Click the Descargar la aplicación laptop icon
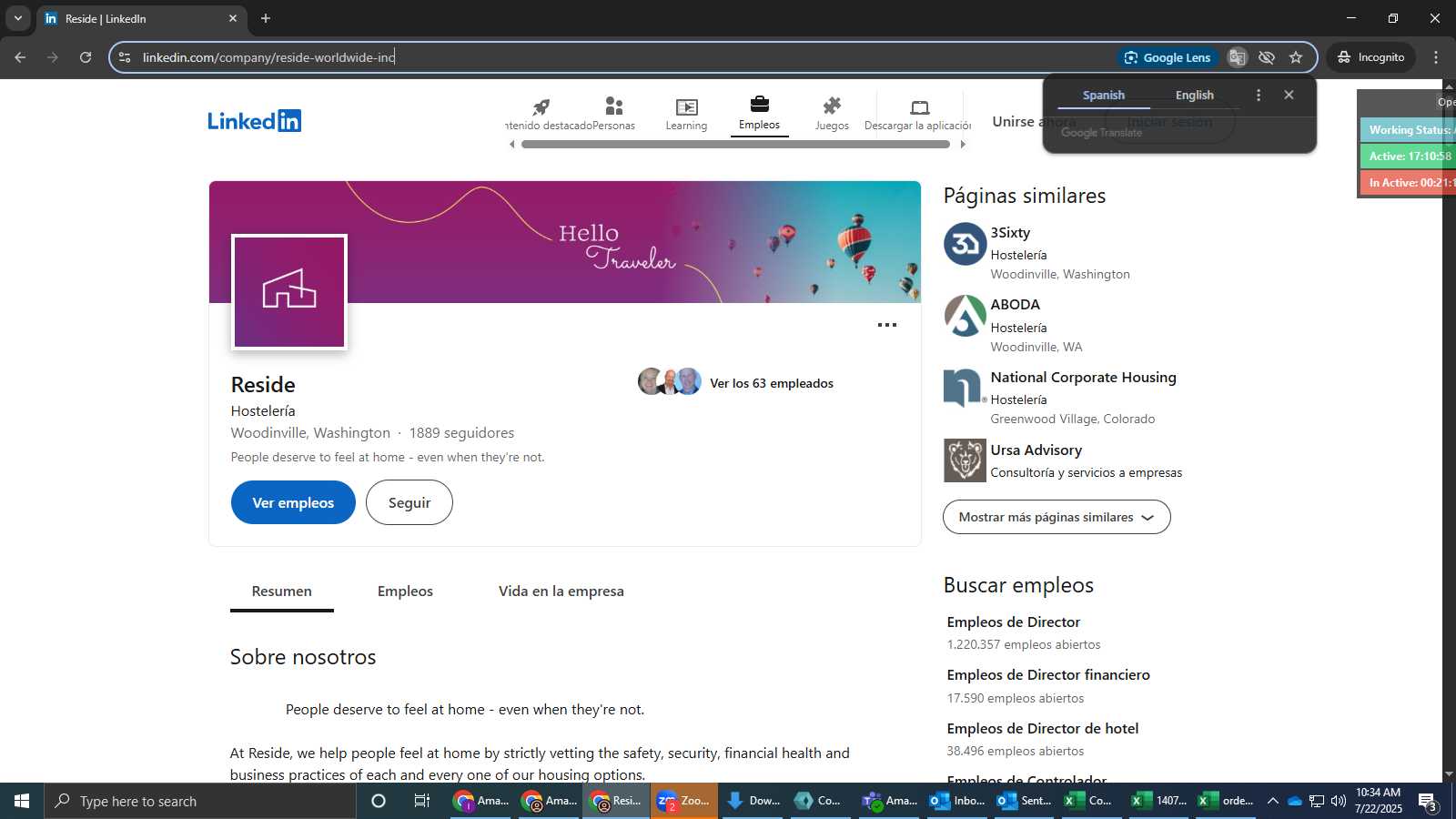Image resolution: width=1456 pixels, height=819 pixels. tap(919, 107)
